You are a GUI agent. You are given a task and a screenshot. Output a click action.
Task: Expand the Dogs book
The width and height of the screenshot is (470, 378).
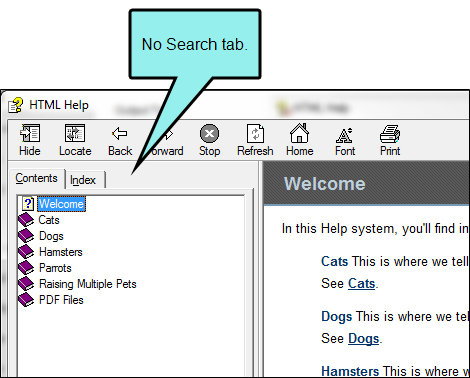point(51,236)
